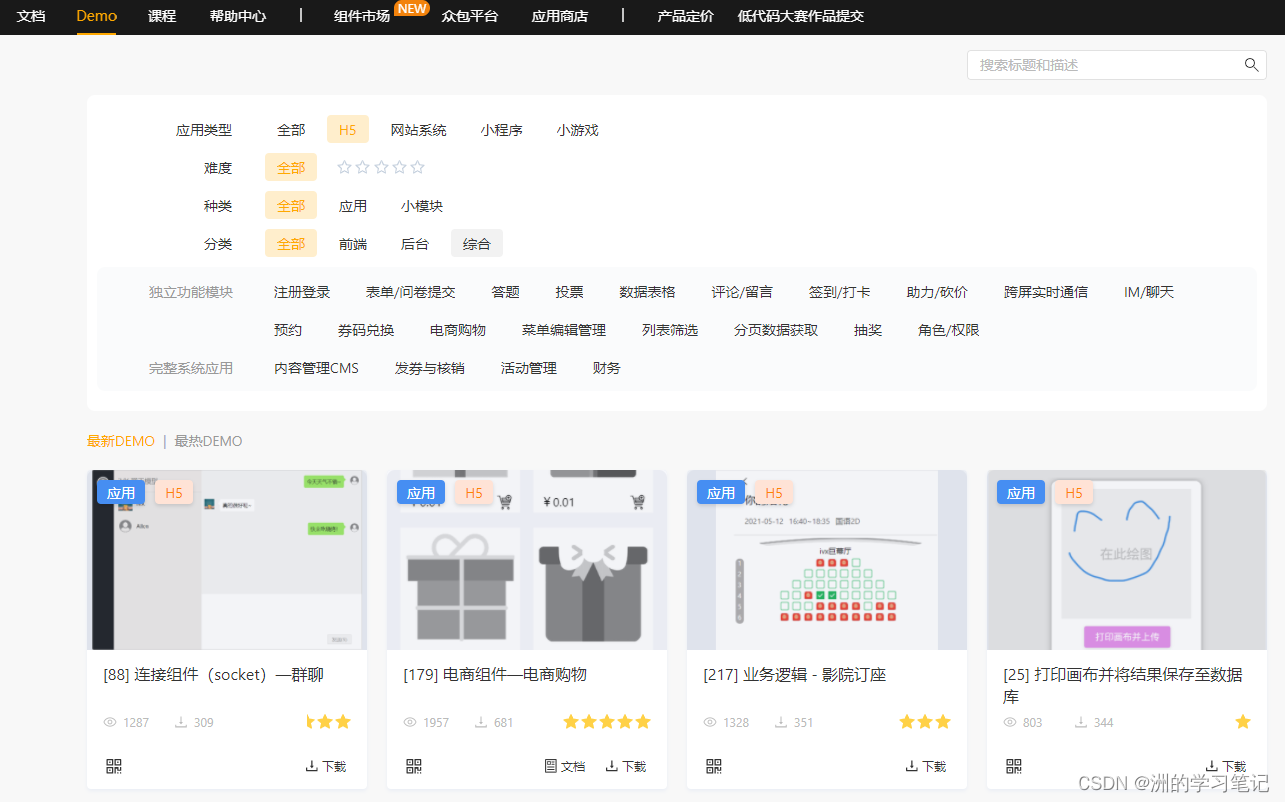Select third star in the difficulty filter

click(x=381, y=167)
